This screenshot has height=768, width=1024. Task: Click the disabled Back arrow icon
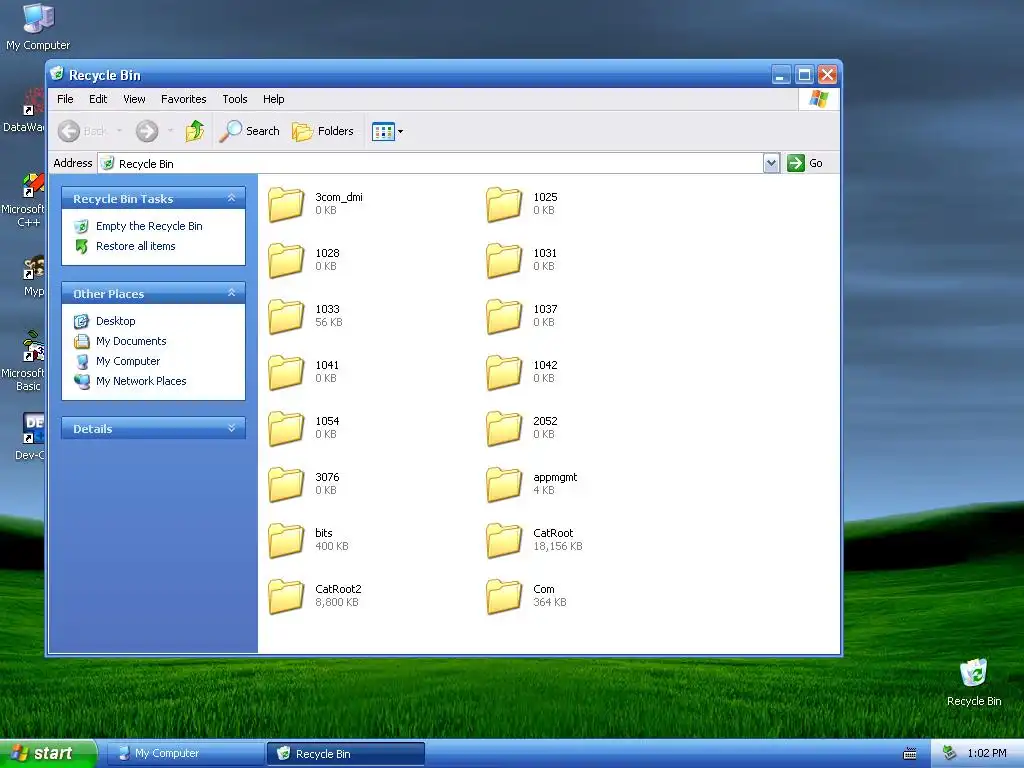pyautogui.click(x=69, y=131)
